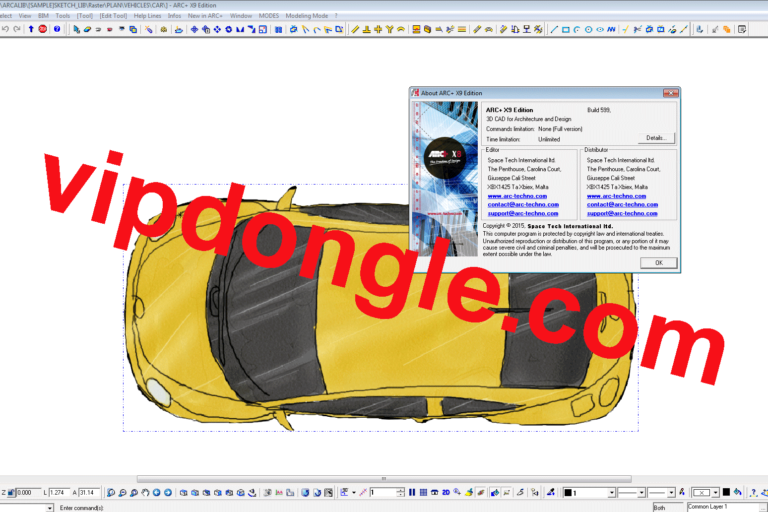This screenshot has height=512, width=768.
Task: Click the pan hand icon in bottom toolbar
Action: (x=146, y=493)
